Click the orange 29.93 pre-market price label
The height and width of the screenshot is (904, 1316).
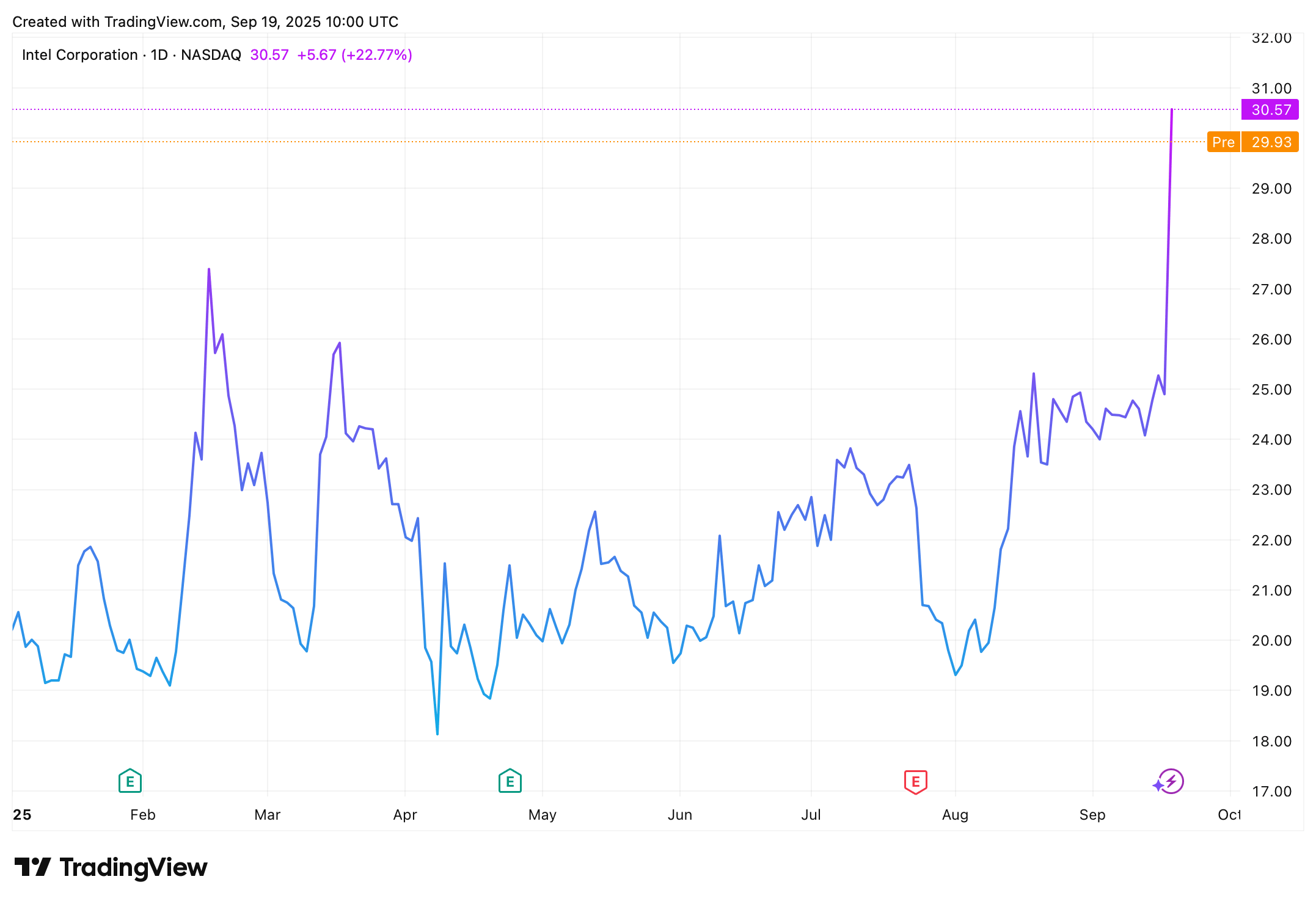pyautogui.click(x=1270, y=142)
